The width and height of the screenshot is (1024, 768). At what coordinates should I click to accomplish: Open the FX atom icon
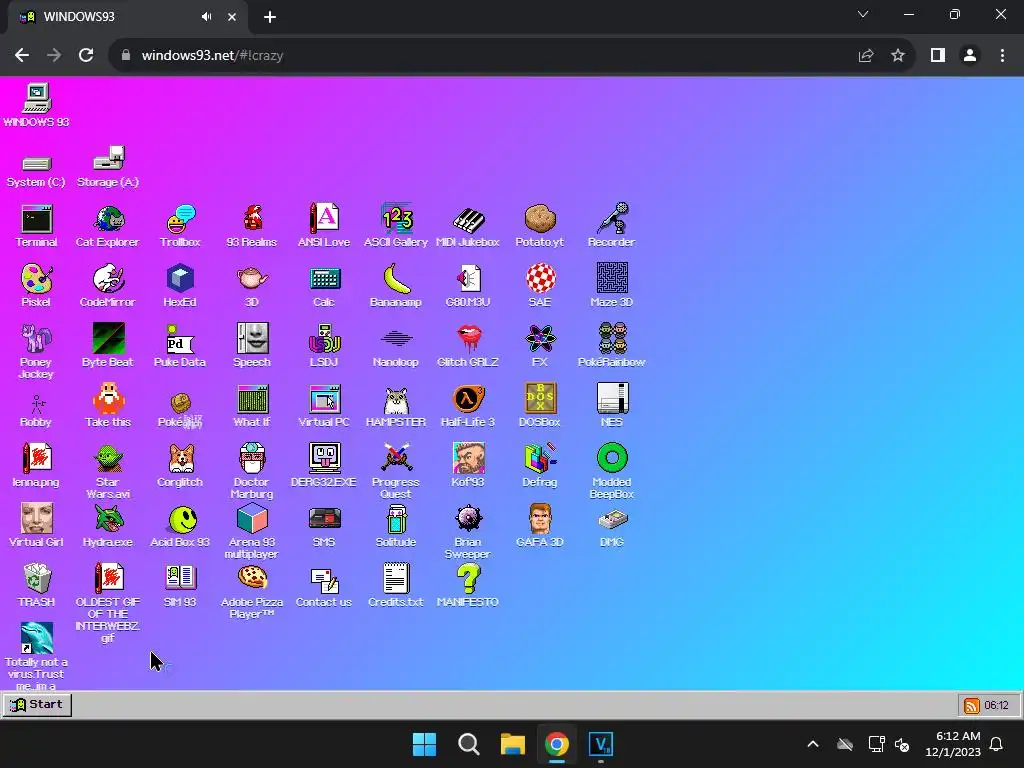coord(540,346)
